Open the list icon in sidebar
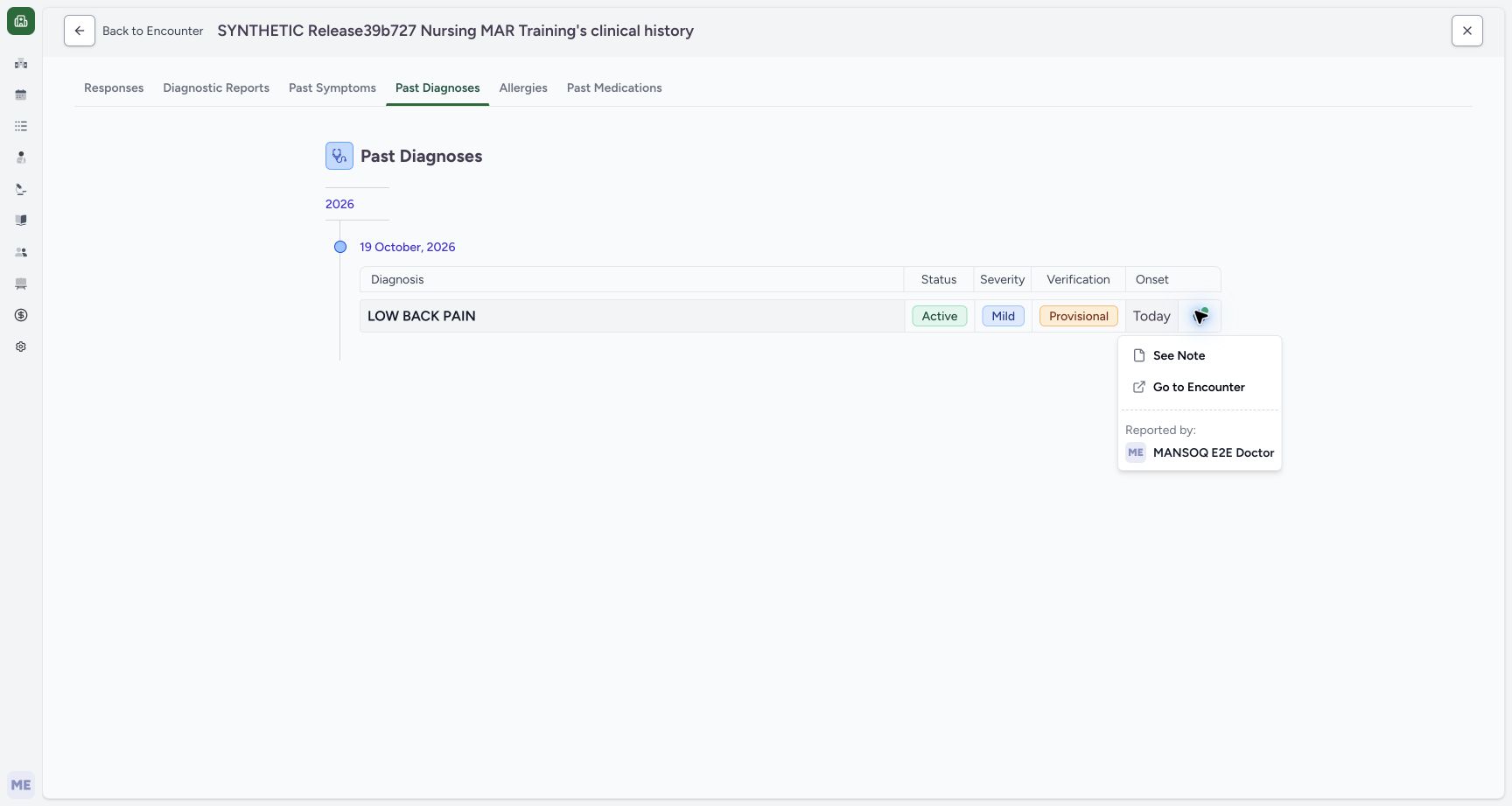 [21, 126]
